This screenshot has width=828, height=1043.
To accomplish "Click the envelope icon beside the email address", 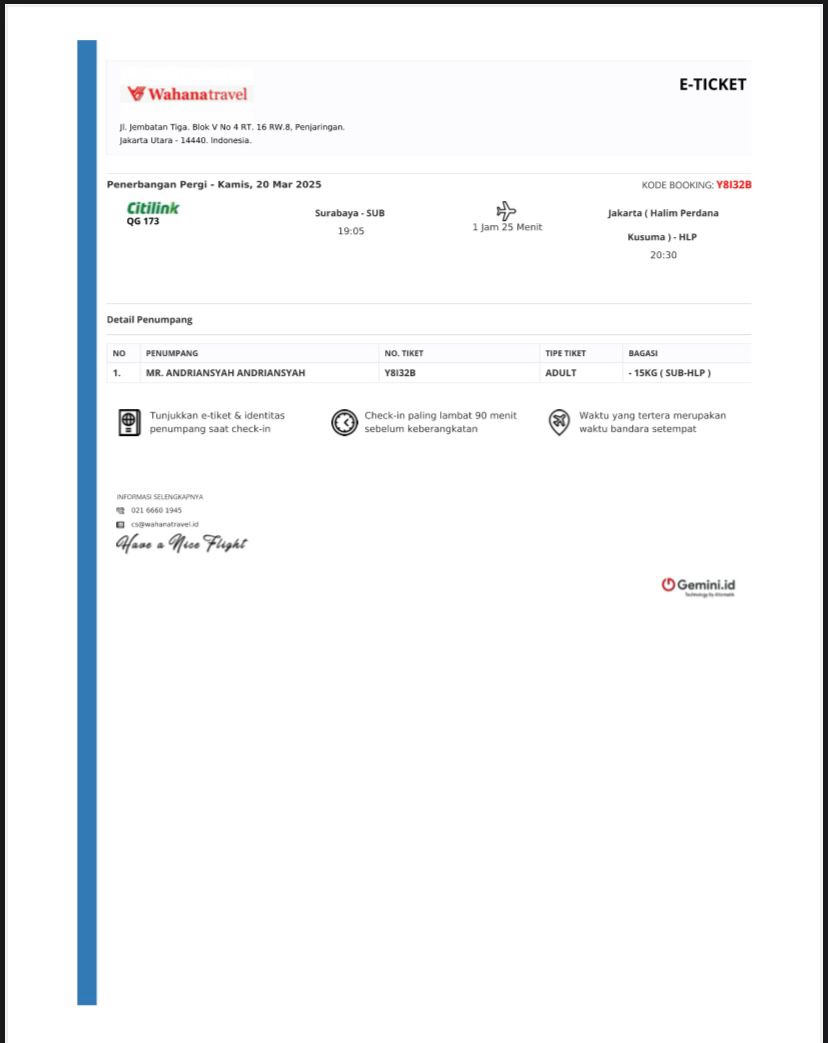I will click(x=121, y=524).
